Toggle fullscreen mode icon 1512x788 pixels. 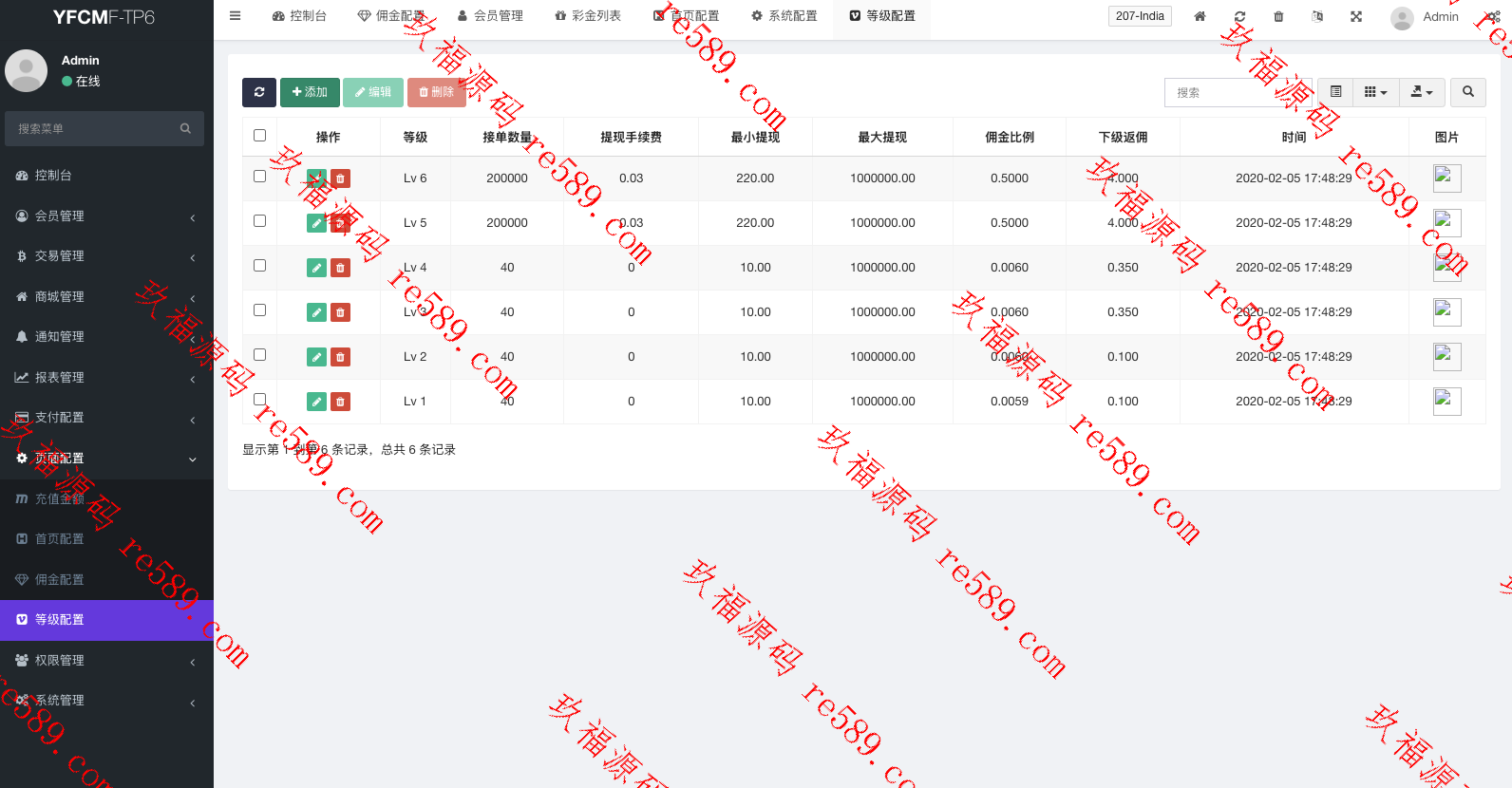(x=1356, y=16)
